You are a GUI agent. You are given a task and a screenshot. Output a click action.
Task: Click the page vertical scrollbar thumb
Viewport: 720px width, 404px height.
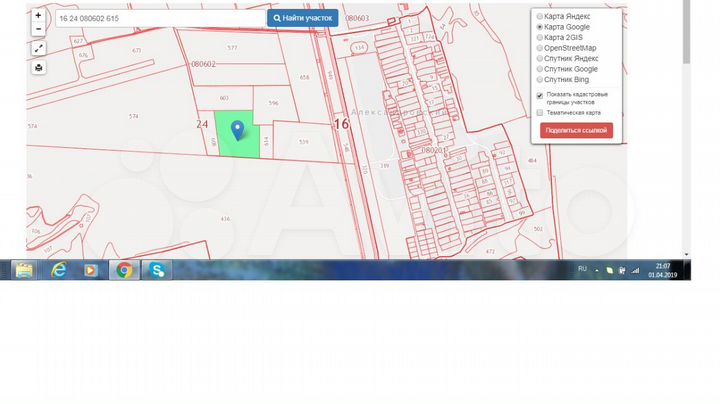(x=686, y=32)
